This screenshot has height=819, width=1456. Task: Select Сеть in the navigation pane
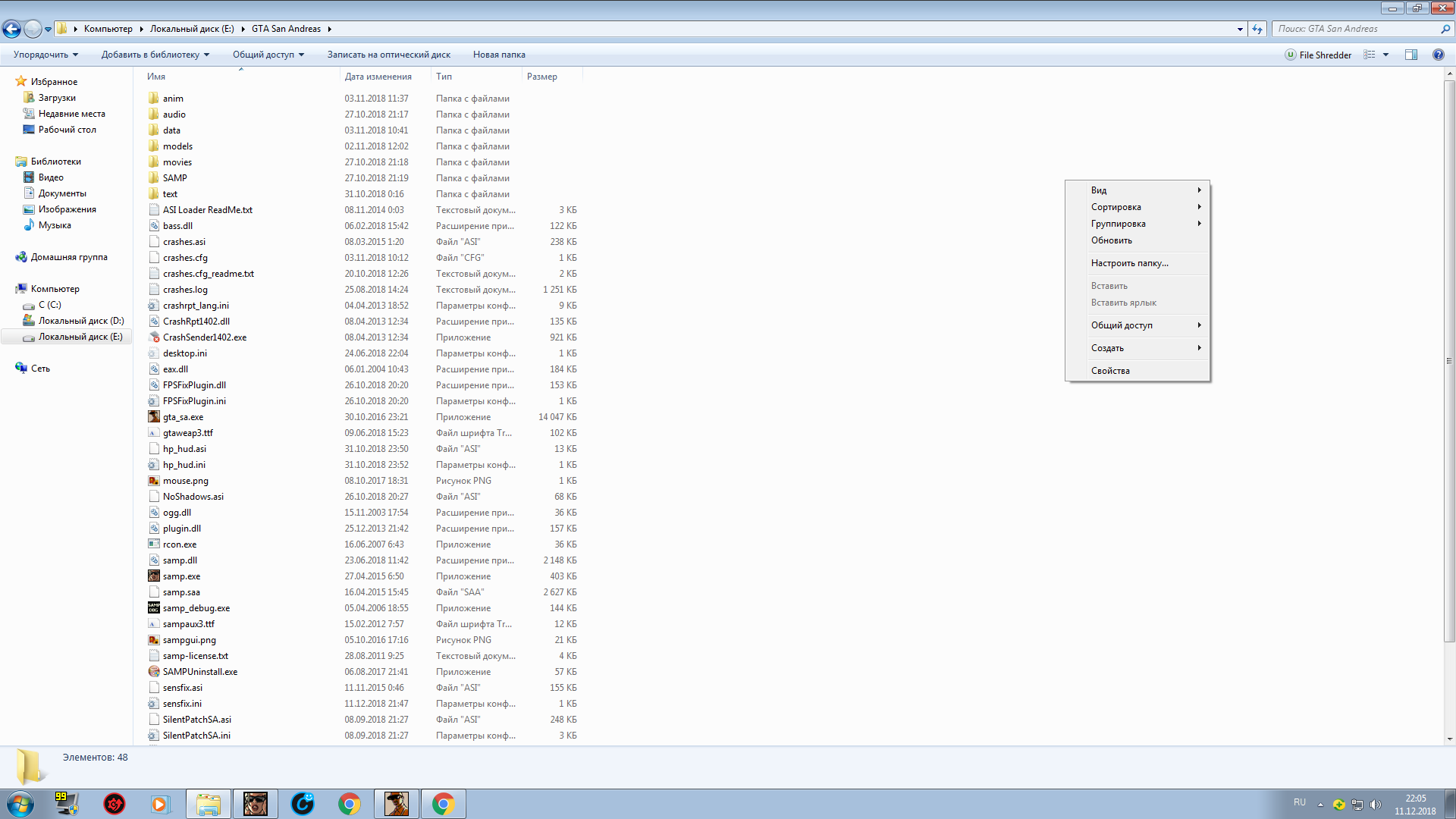[x=40, y=369]
